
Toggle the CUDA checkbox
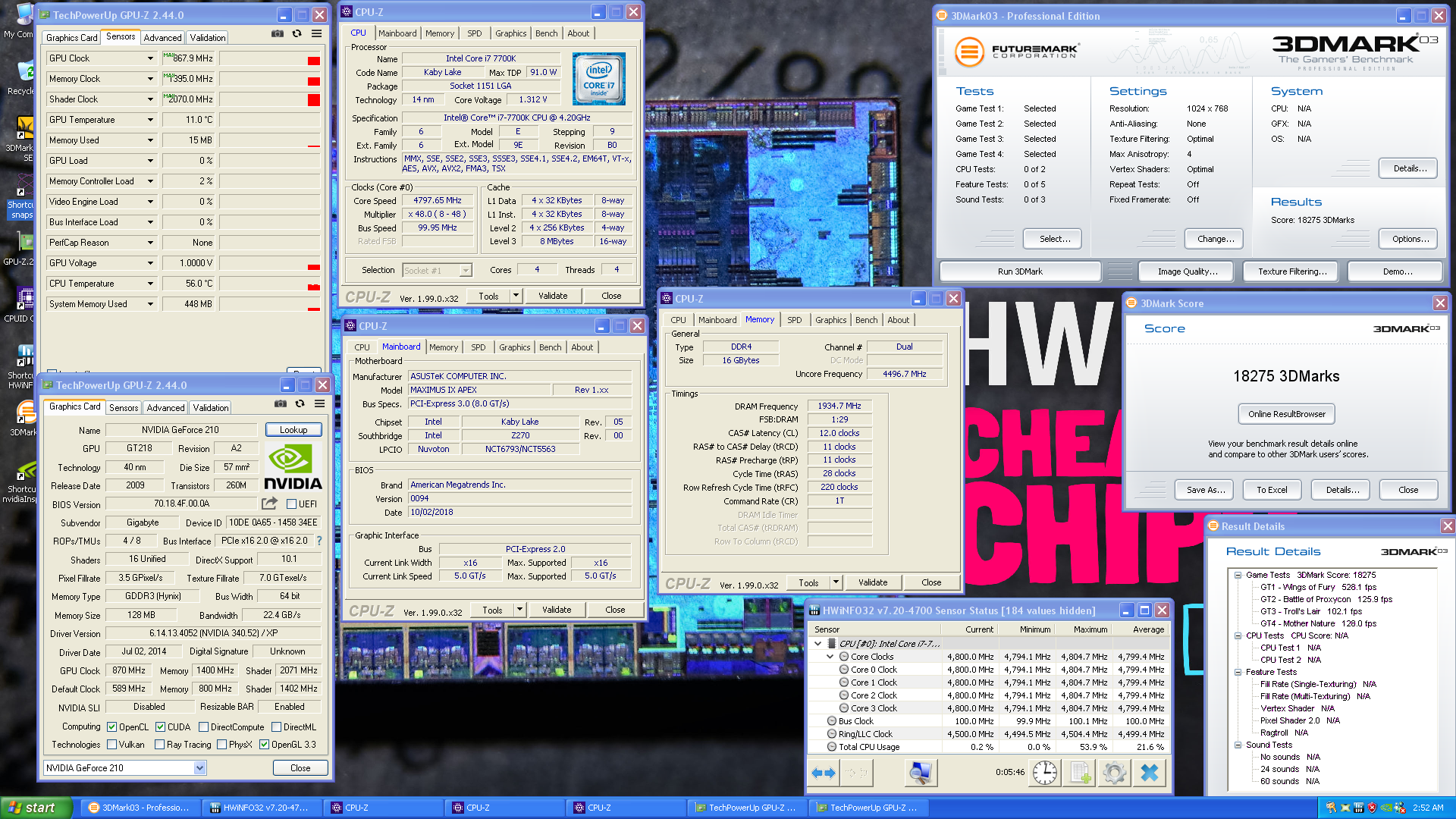[x=160, y=726]
